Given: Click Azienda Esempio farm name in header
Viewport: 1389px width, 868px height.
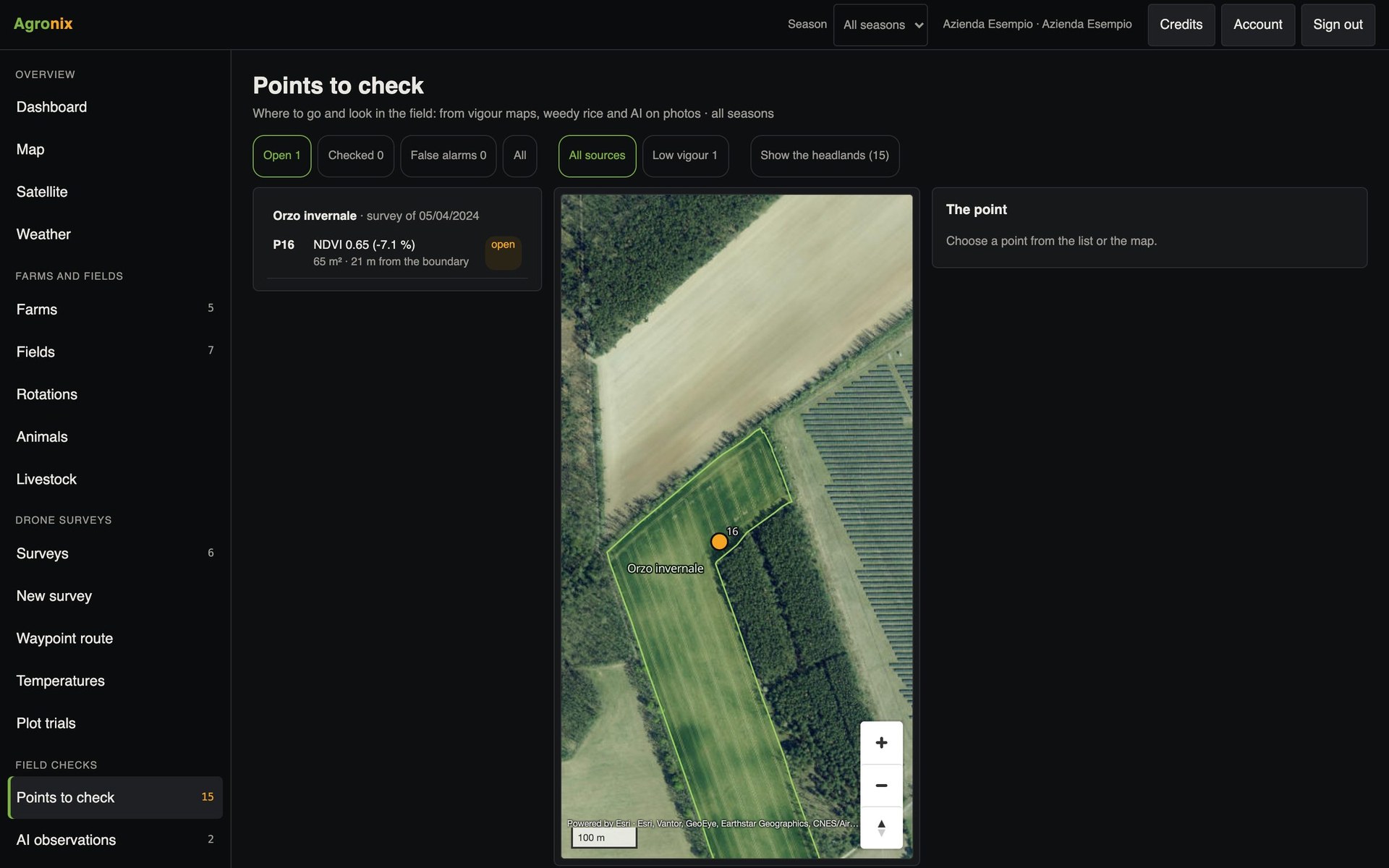Looking at the screenshot, I should pyautogui.click(x=1037, y=25).
